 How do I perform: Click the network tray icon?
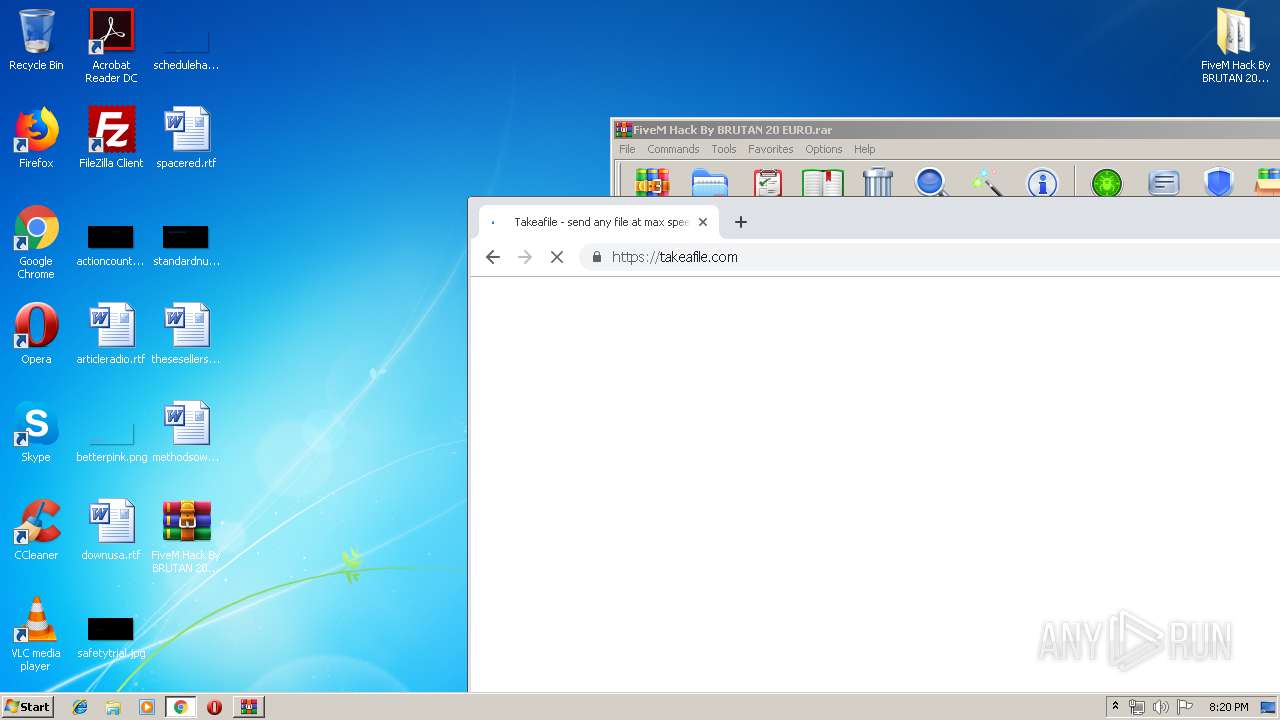[1137, 707]
